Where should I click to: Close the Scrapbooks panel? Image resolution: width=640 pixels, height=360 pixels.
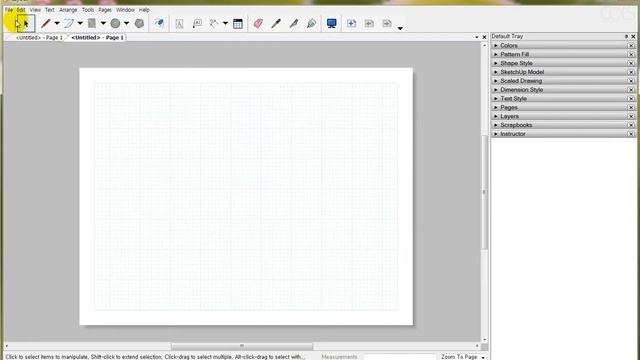(631, 125)
